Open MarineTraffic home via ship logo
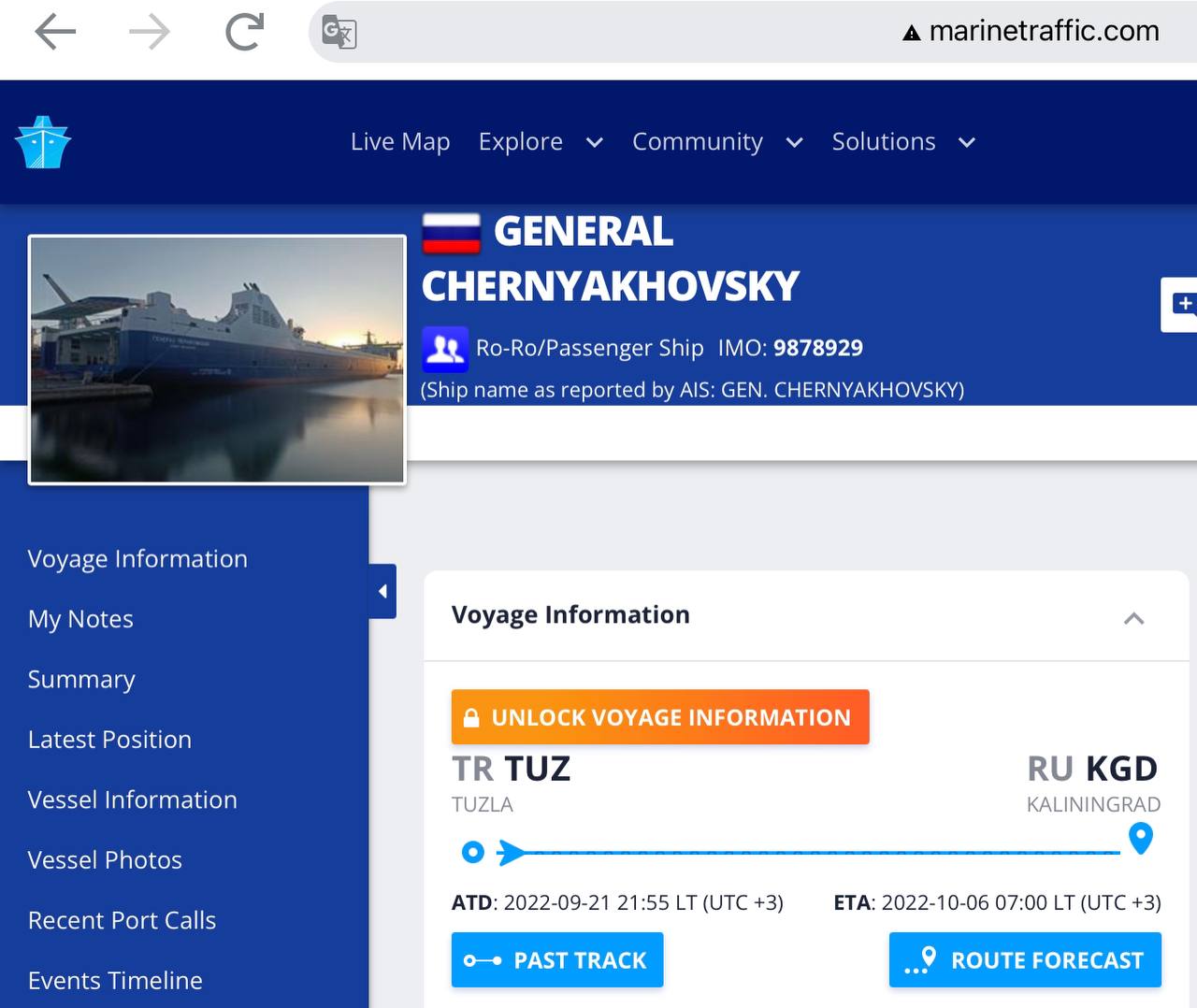Screen dimensions: 1197x1008 click(x=43, y=142)
